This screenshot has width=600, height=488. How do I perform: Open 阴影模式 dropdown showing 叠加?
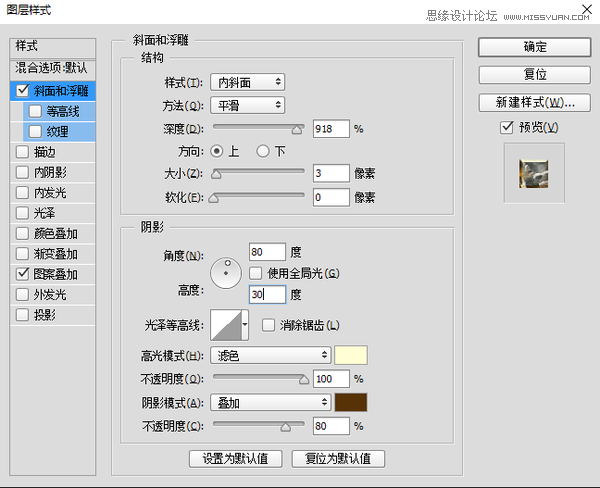(271, 403)
